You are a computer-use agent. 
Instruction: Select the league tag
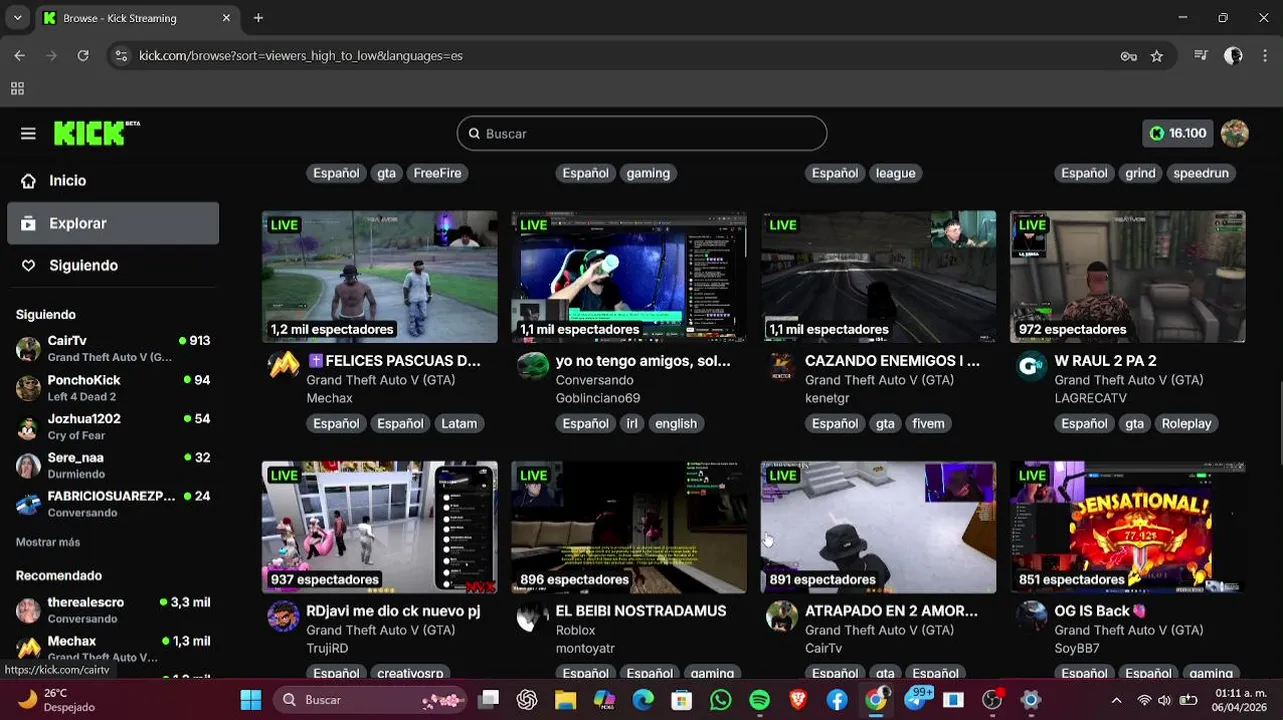tap(895, 173)
